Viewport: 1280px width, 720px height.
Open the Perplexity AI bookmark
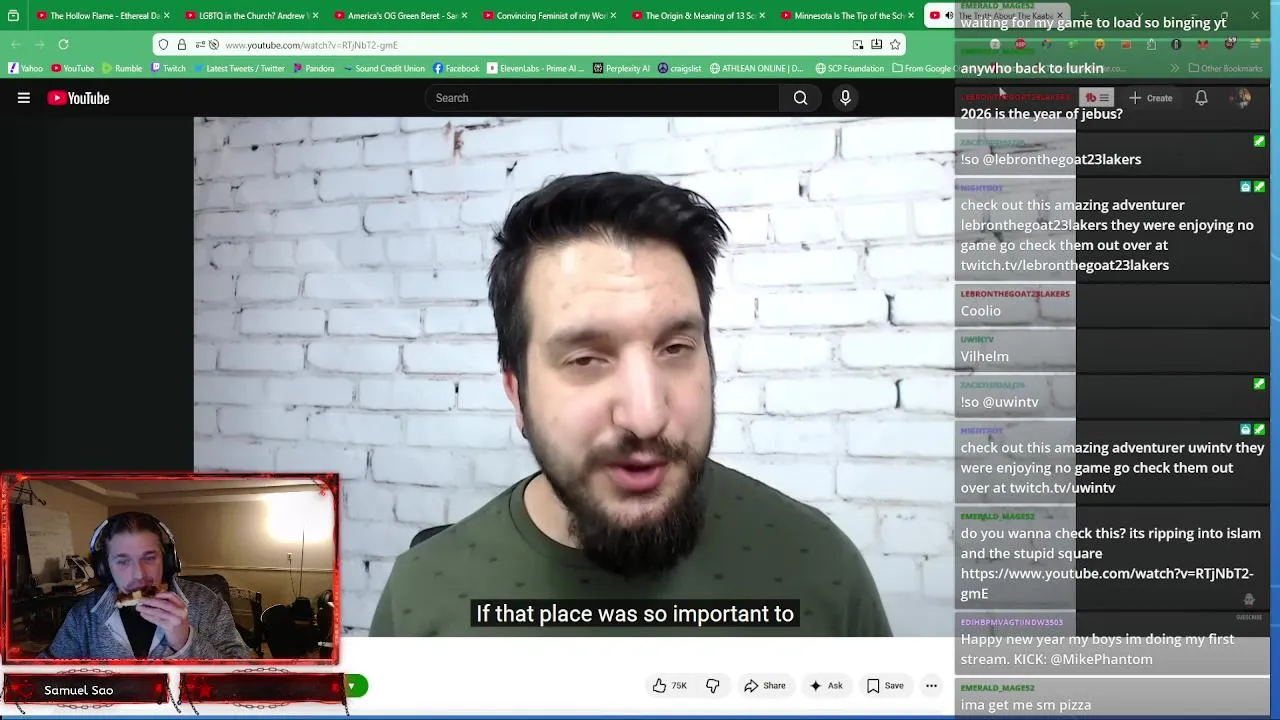click(x=621, y=69)
